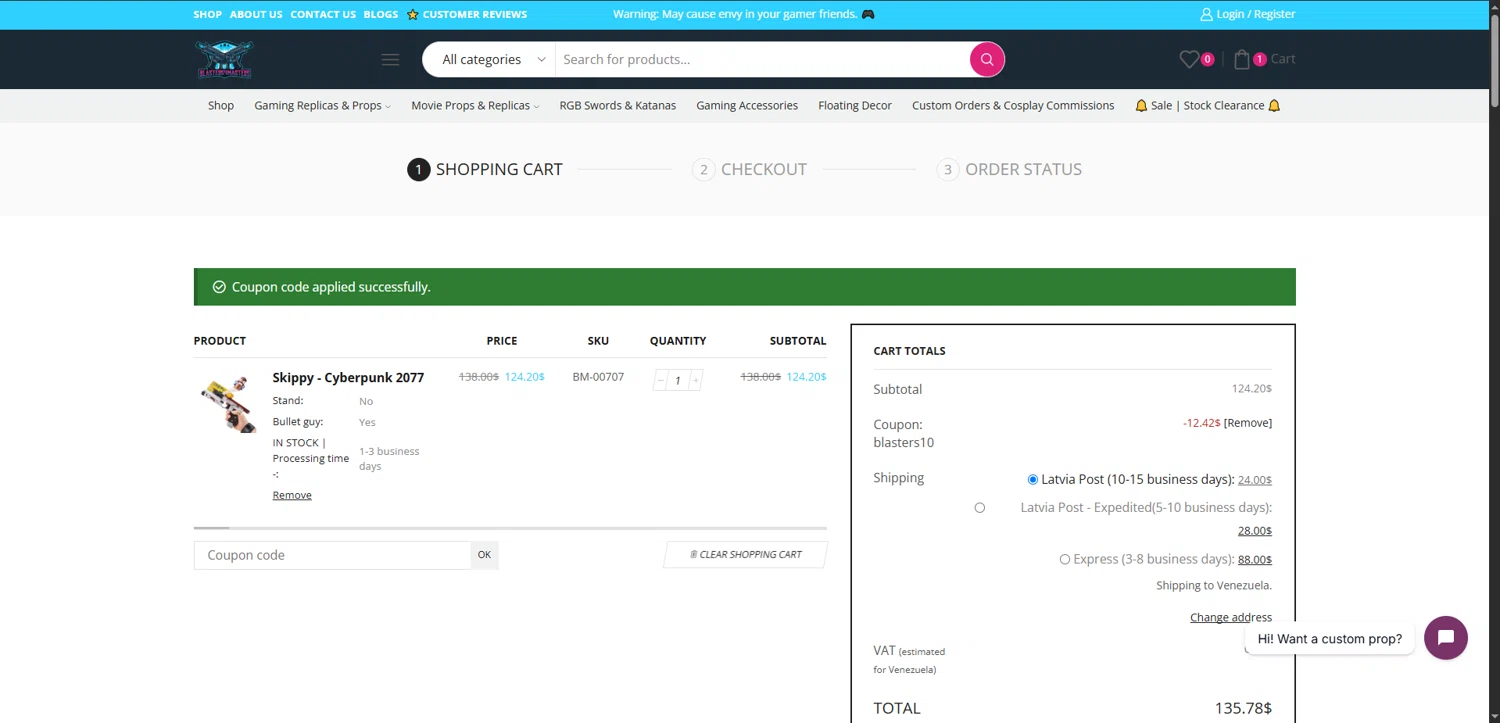Select Latvia Post Expedited shipping option

[x=980, y=508]
